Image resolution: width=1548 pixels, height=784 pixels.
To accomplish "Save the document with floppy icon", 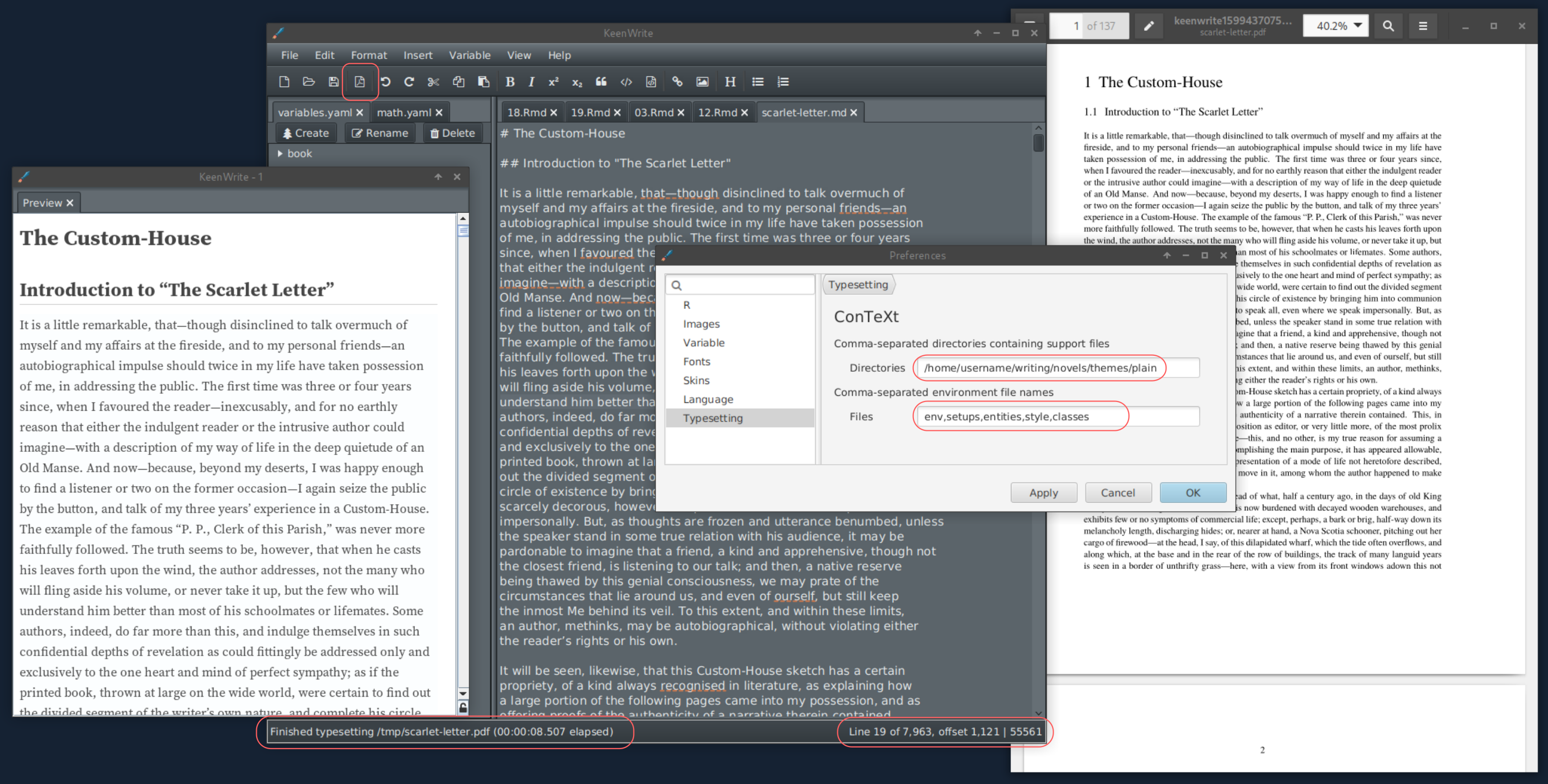I will [334, 82].
